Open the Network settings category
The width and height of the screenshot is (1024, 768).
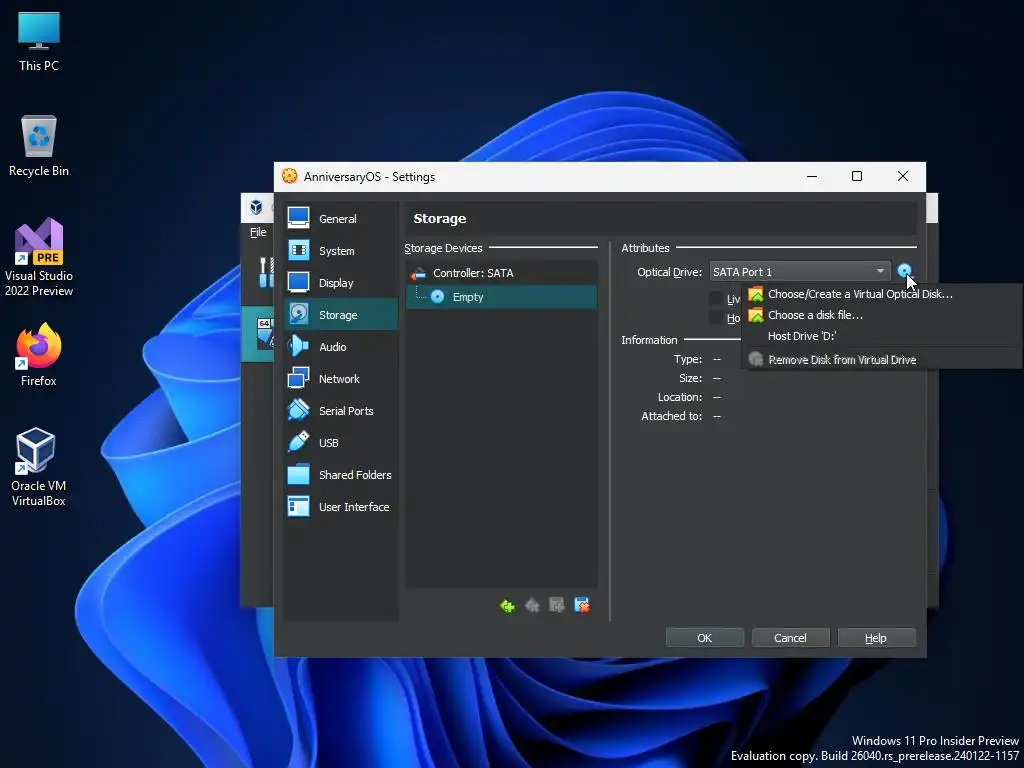[341, 379]
